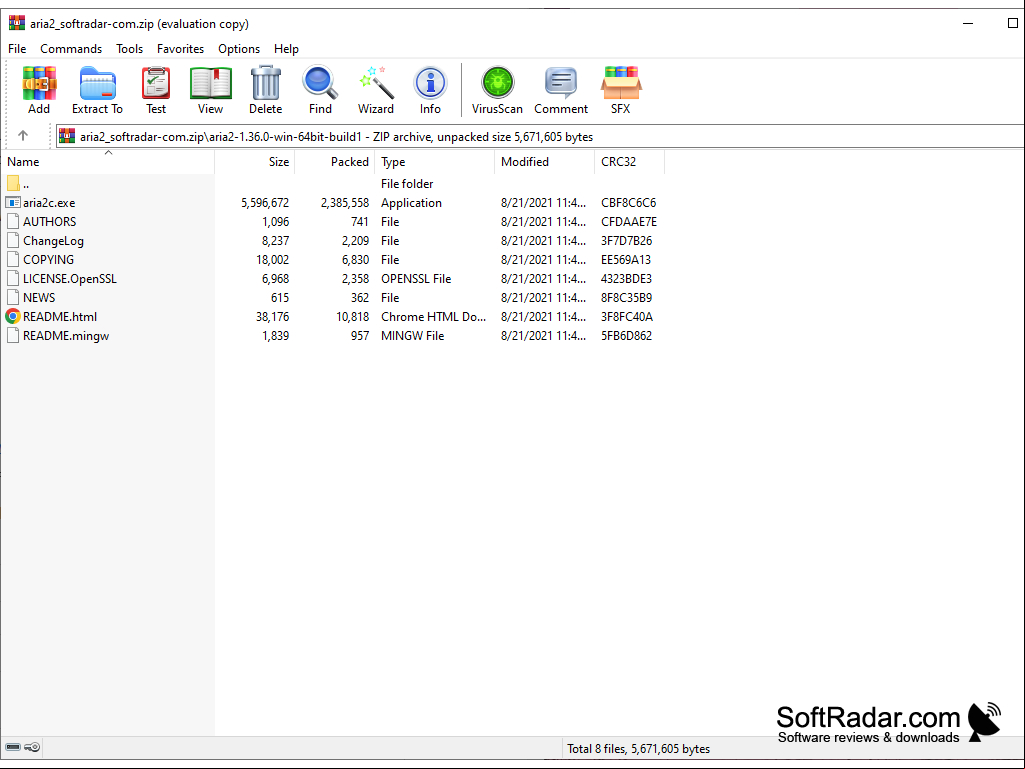Maximize the WinRAR window

[x=1013, y=24]
